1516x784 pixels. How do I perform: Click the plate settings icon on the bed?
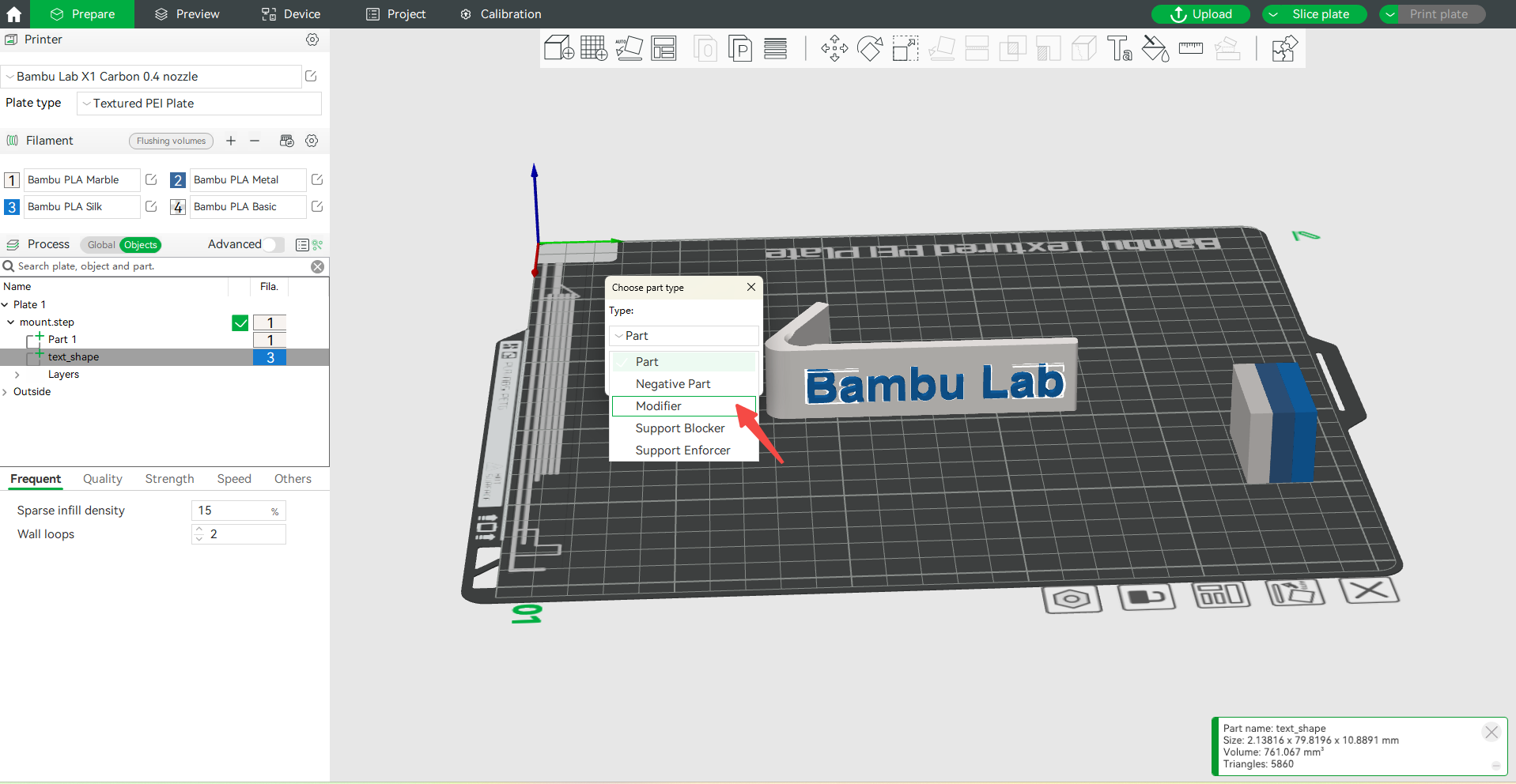(1072, 598)
